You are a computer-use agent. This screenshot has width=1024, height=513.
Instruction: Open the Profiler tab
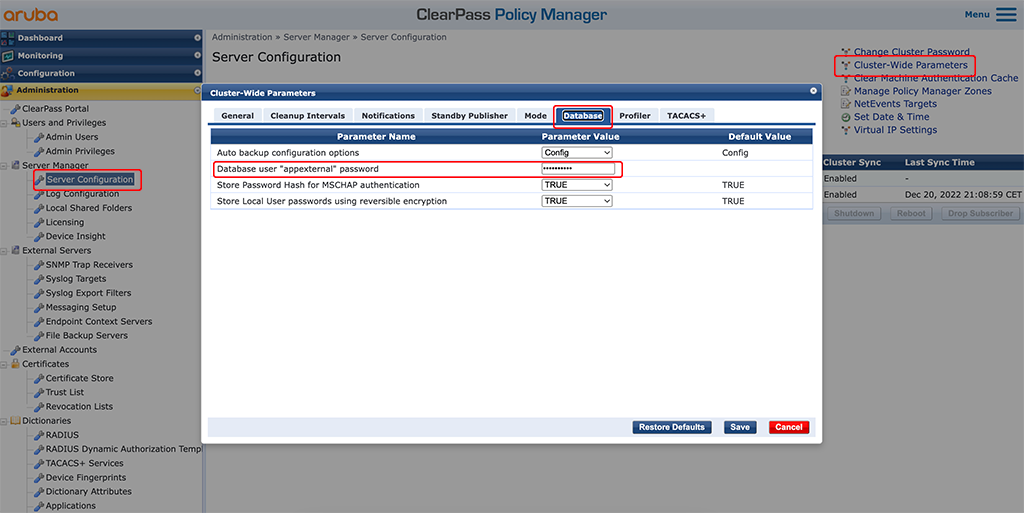635,116
